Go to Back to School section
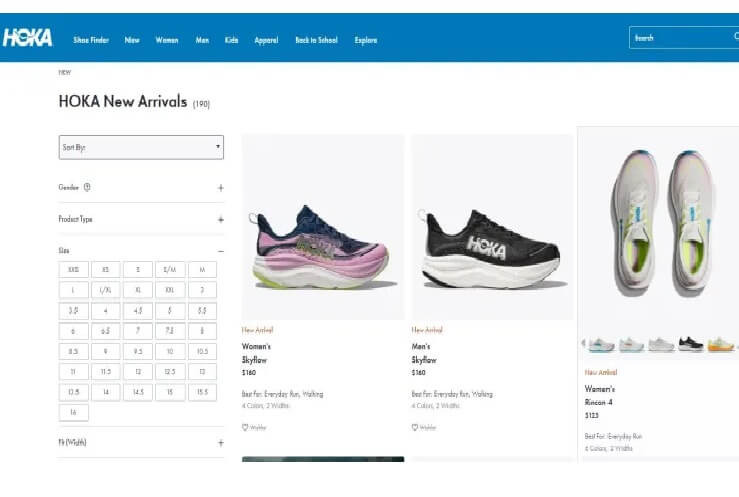 point(316,40)
